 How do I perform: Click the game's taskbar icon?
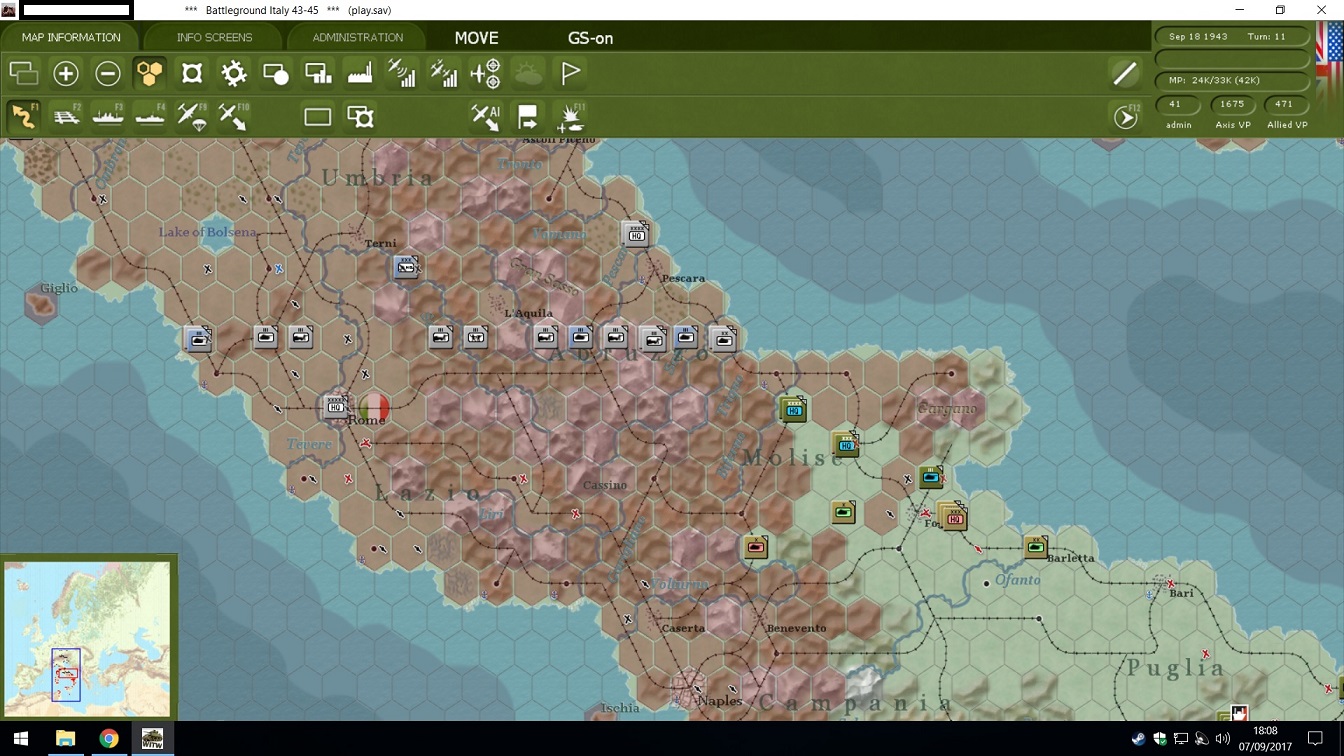click(x=152, y=739)
